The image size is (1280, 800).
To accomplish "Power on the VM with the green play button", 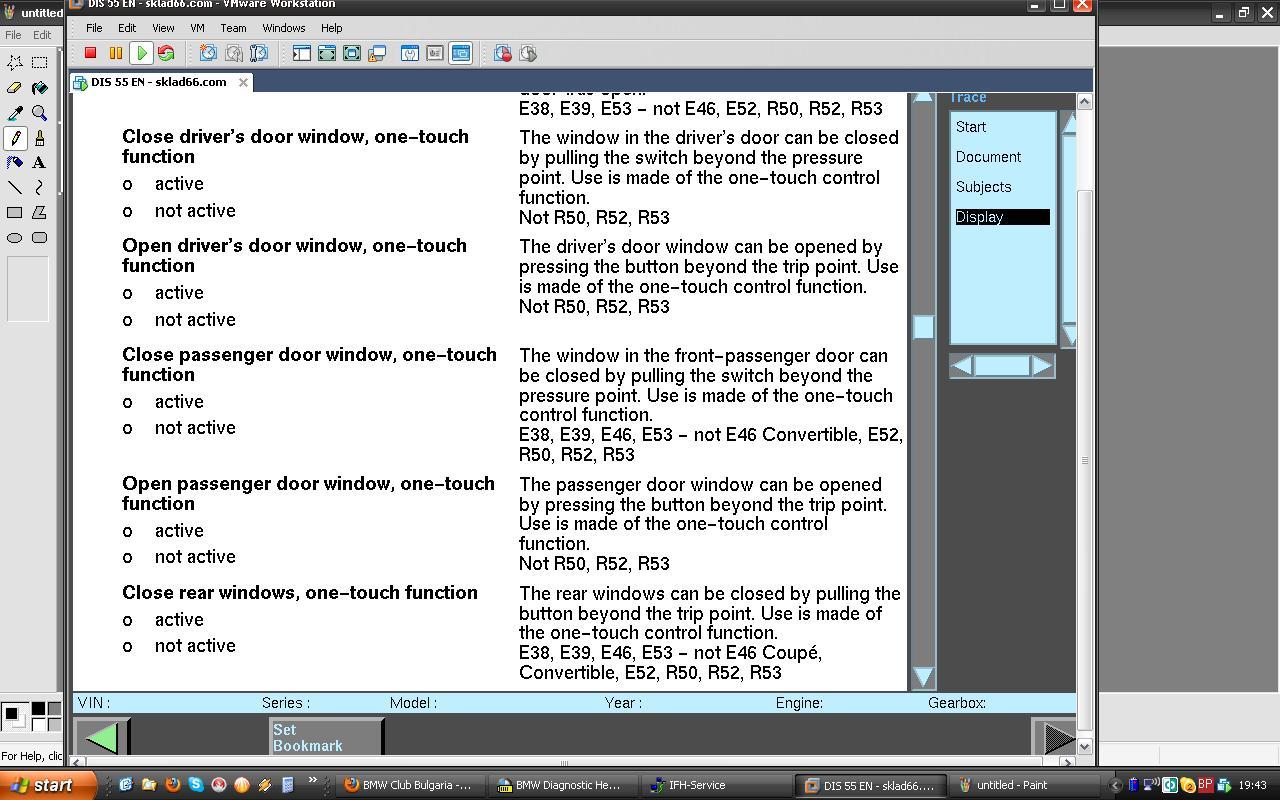I will [141, 53].
